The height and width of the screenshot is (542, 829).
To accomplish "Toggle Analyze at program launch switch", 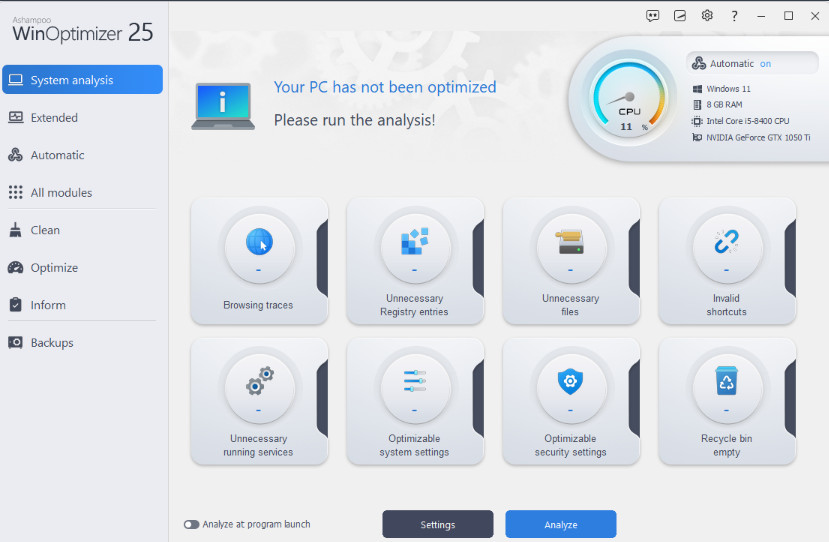I will pos(191,525).
